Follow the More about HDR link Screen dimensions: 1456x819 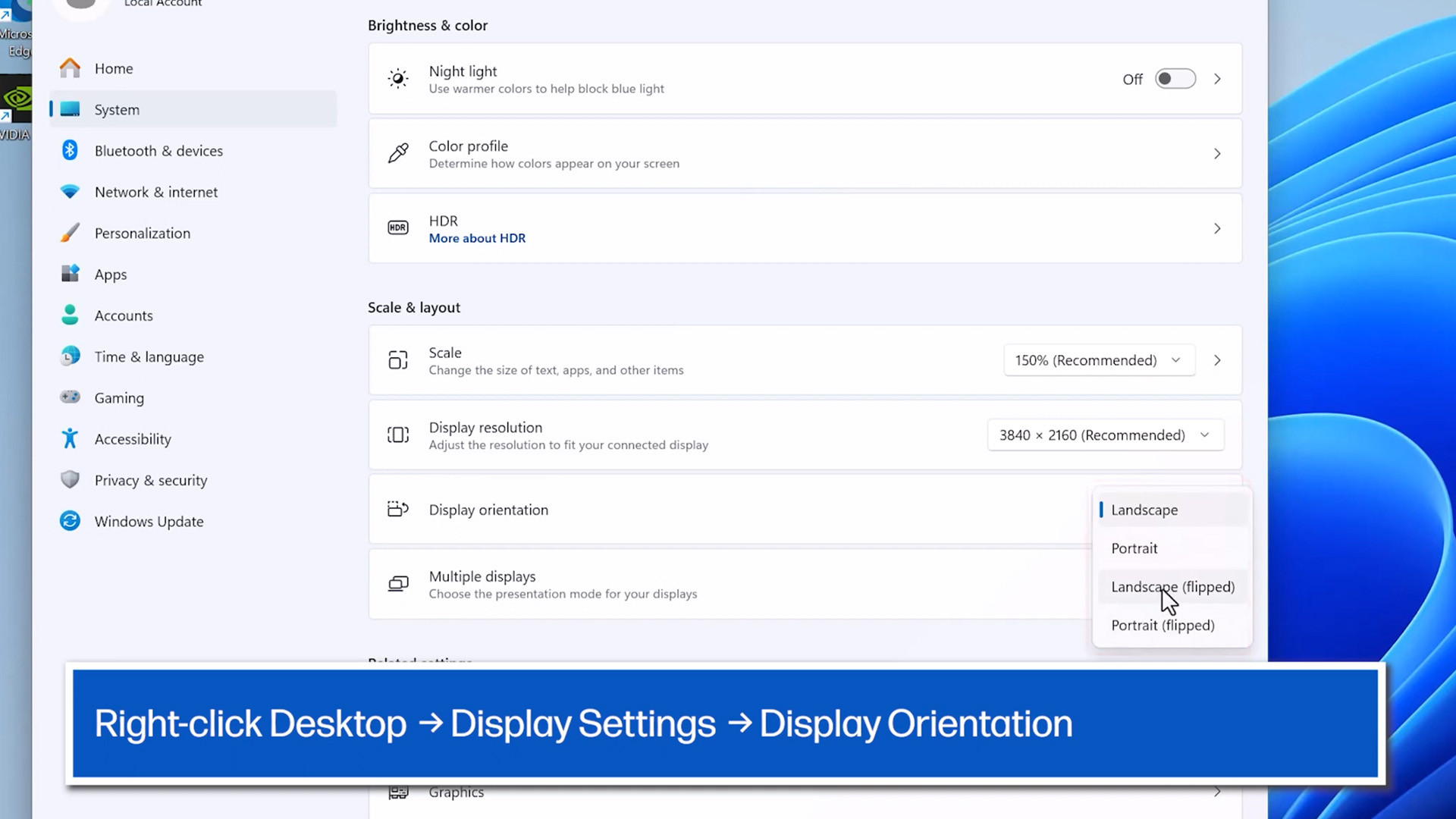click(477, 238)
